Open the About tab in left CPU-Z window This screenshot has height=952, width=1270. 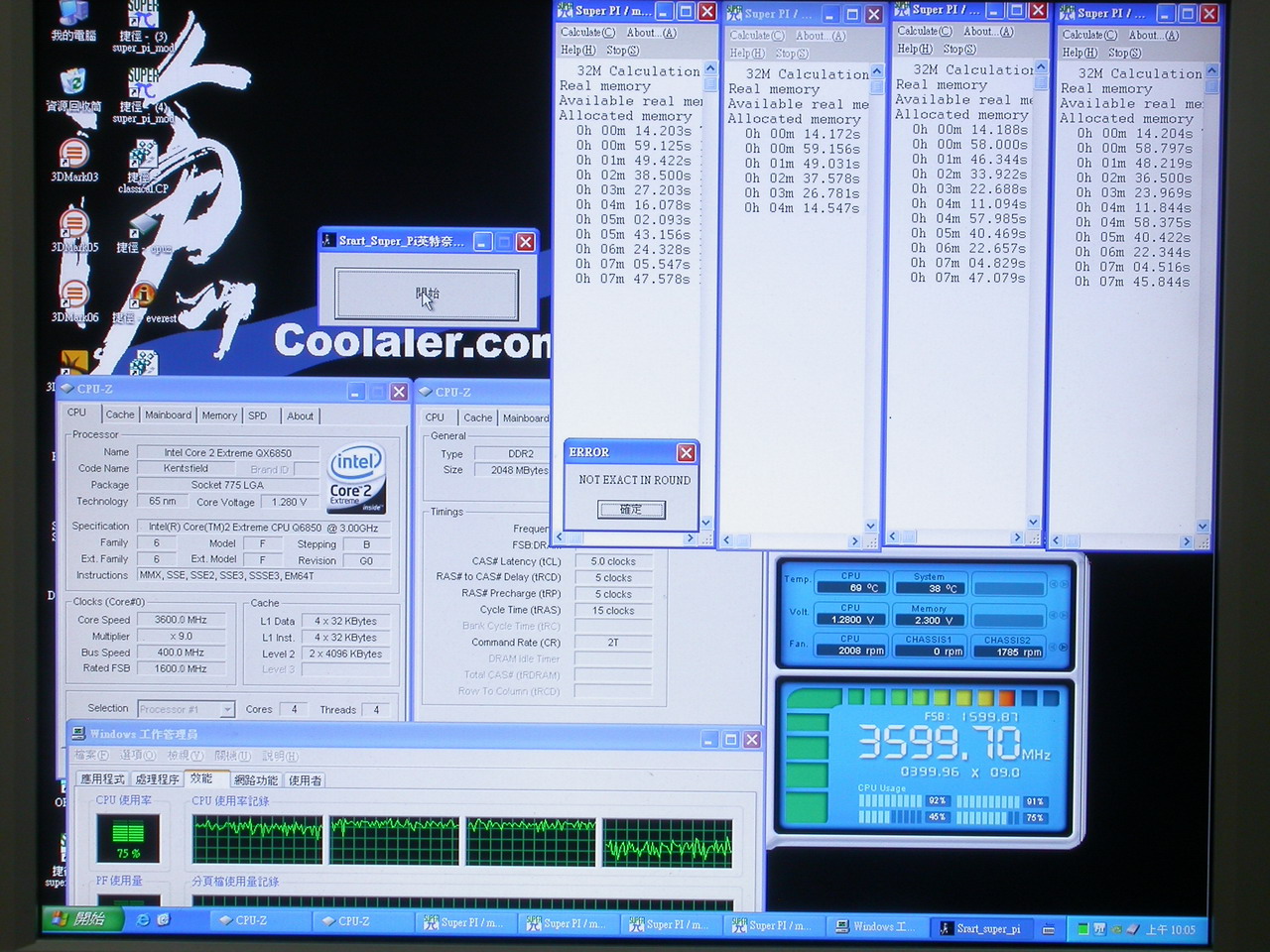click(x=301, y=416)
